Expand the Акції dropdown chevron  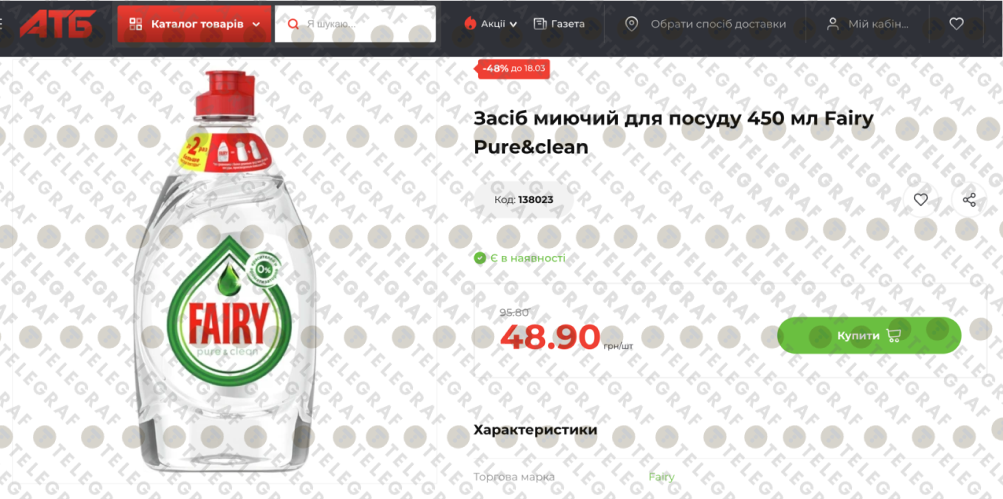tap(513, 24)
